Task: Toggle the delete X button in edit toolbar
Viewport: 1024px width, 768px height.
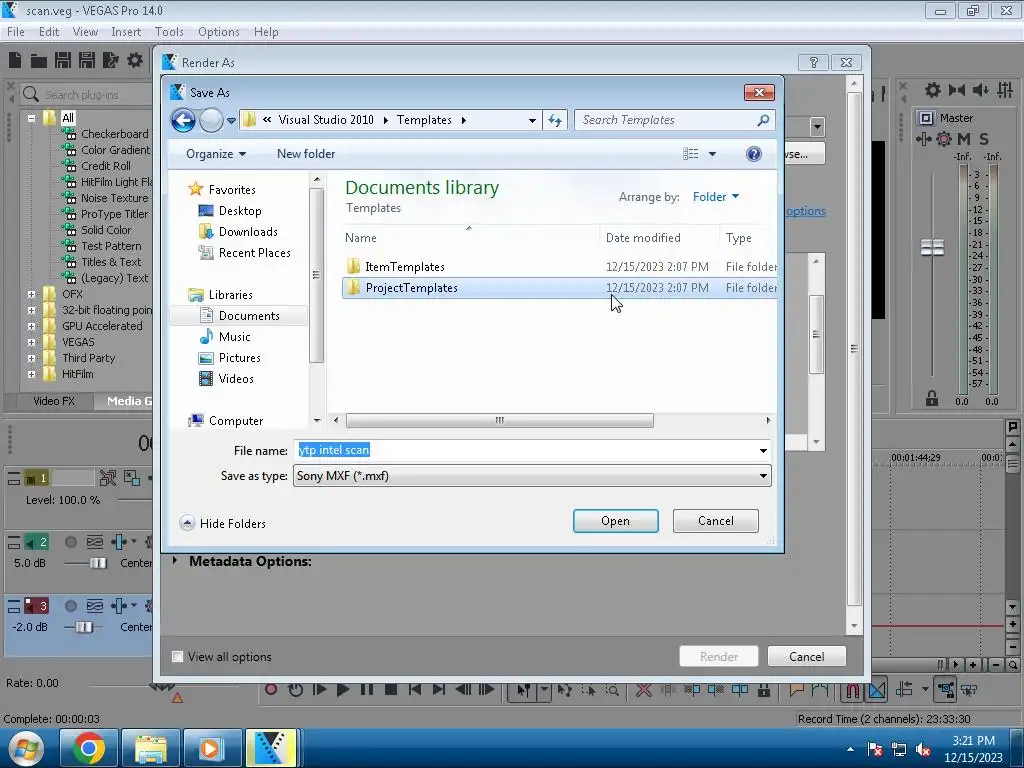Action: (x=643, y=690)
